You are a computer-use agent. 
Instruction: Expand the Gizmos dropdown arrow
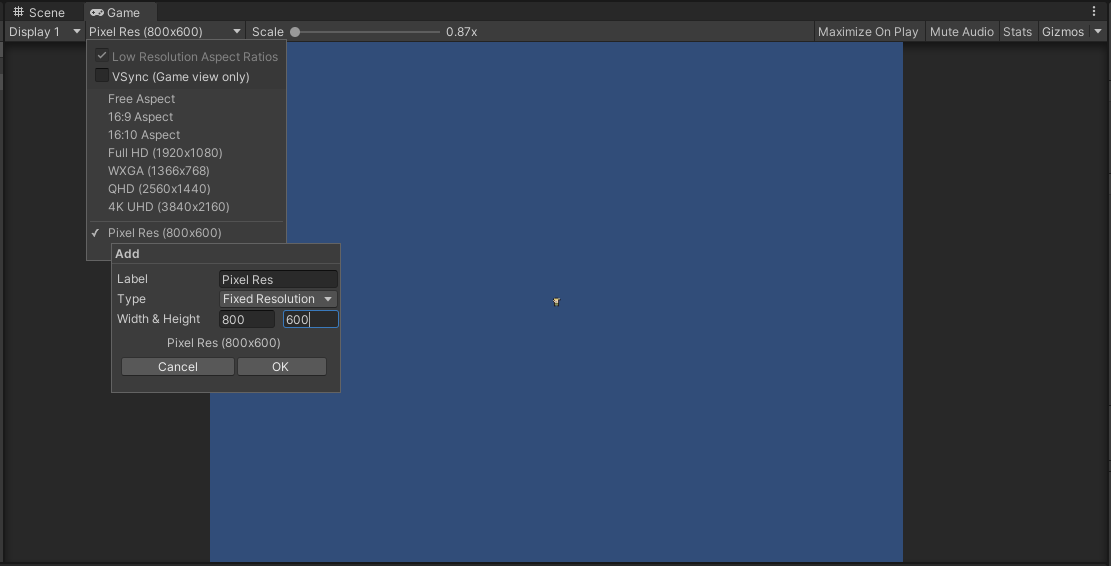(x=1098, y=31)
